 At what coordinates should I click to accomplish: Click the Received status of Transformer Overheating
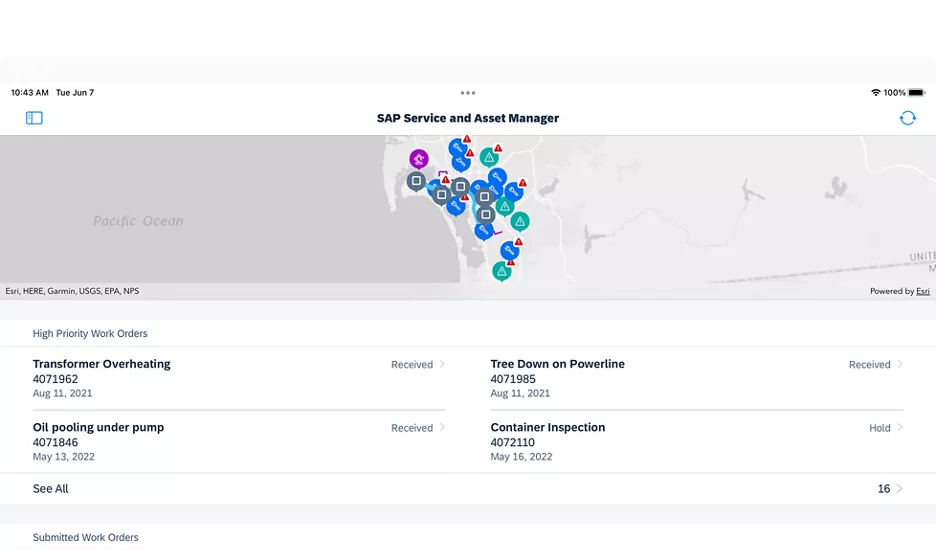(x=412, y=364)
